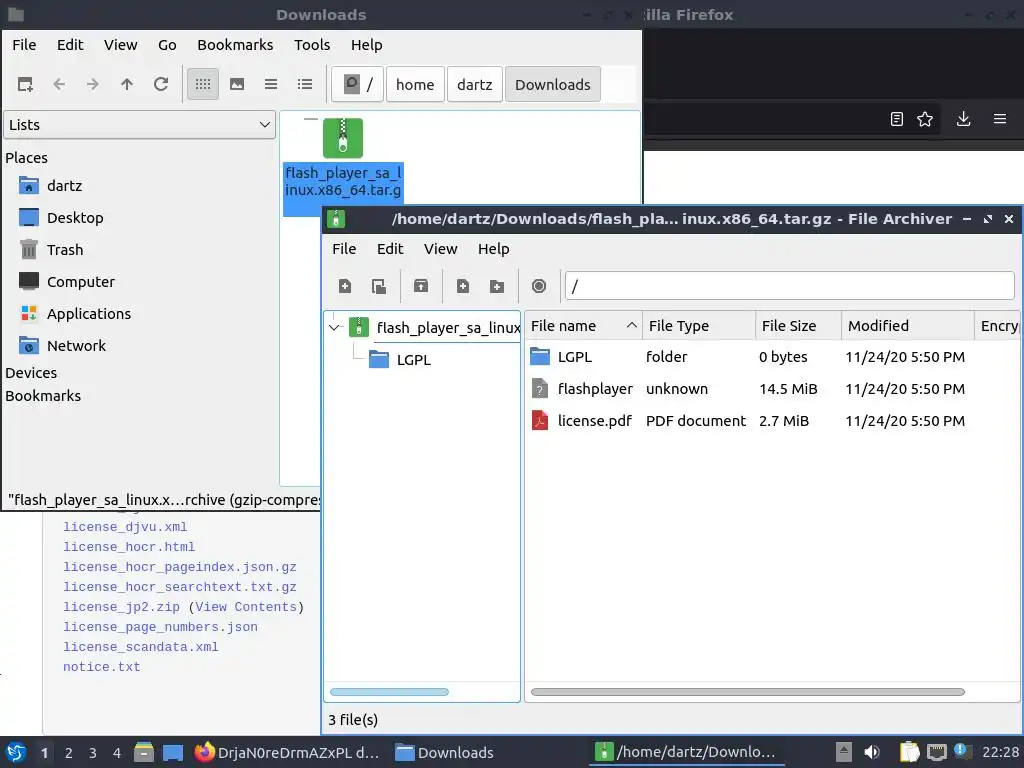Open the license_hocr.html link in Firefox
Viewport: 1024px width, 768px height.
coord(129,547)
